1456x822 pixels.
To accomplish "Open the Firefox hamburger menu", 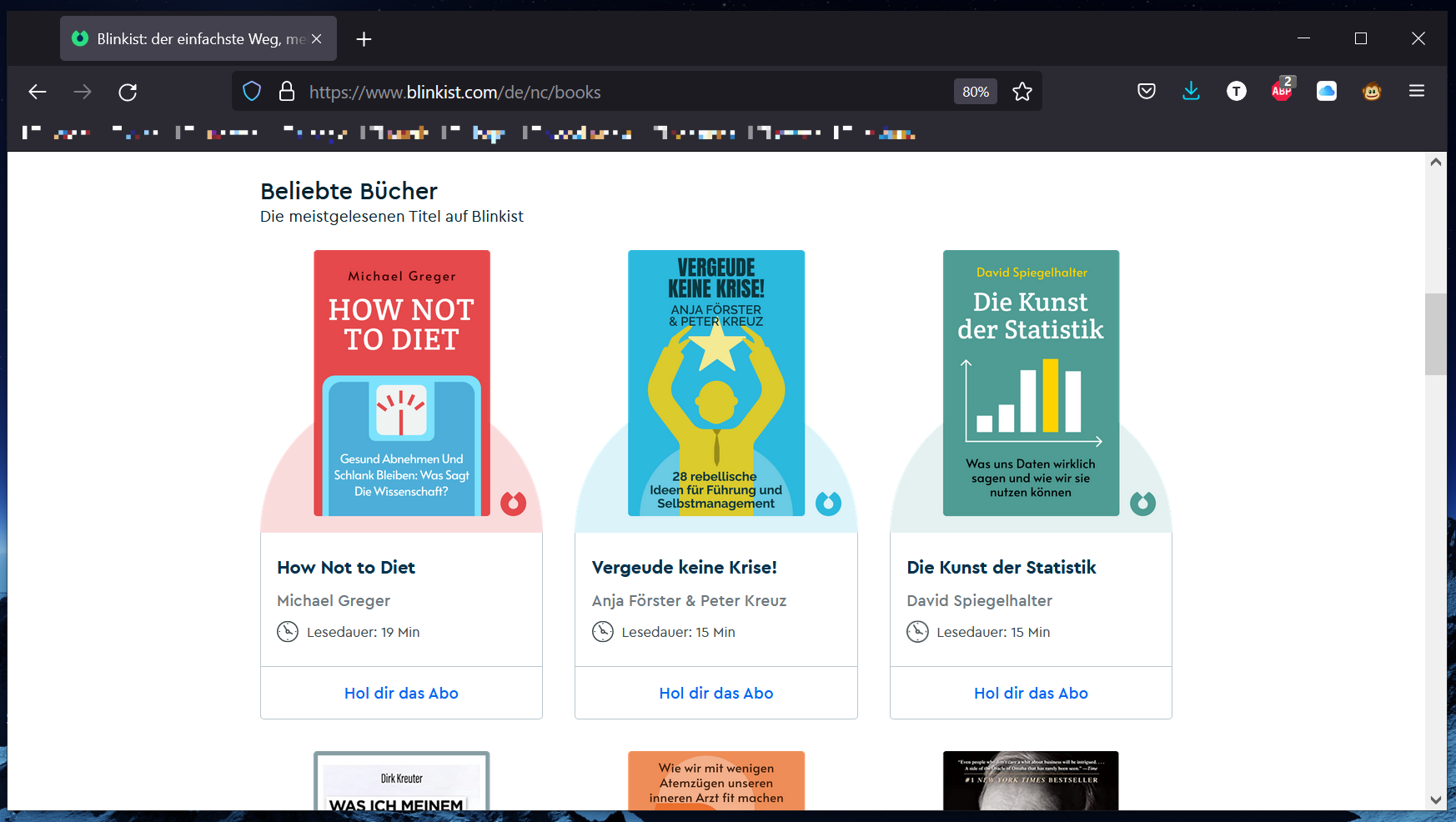I will [1417, 91].
